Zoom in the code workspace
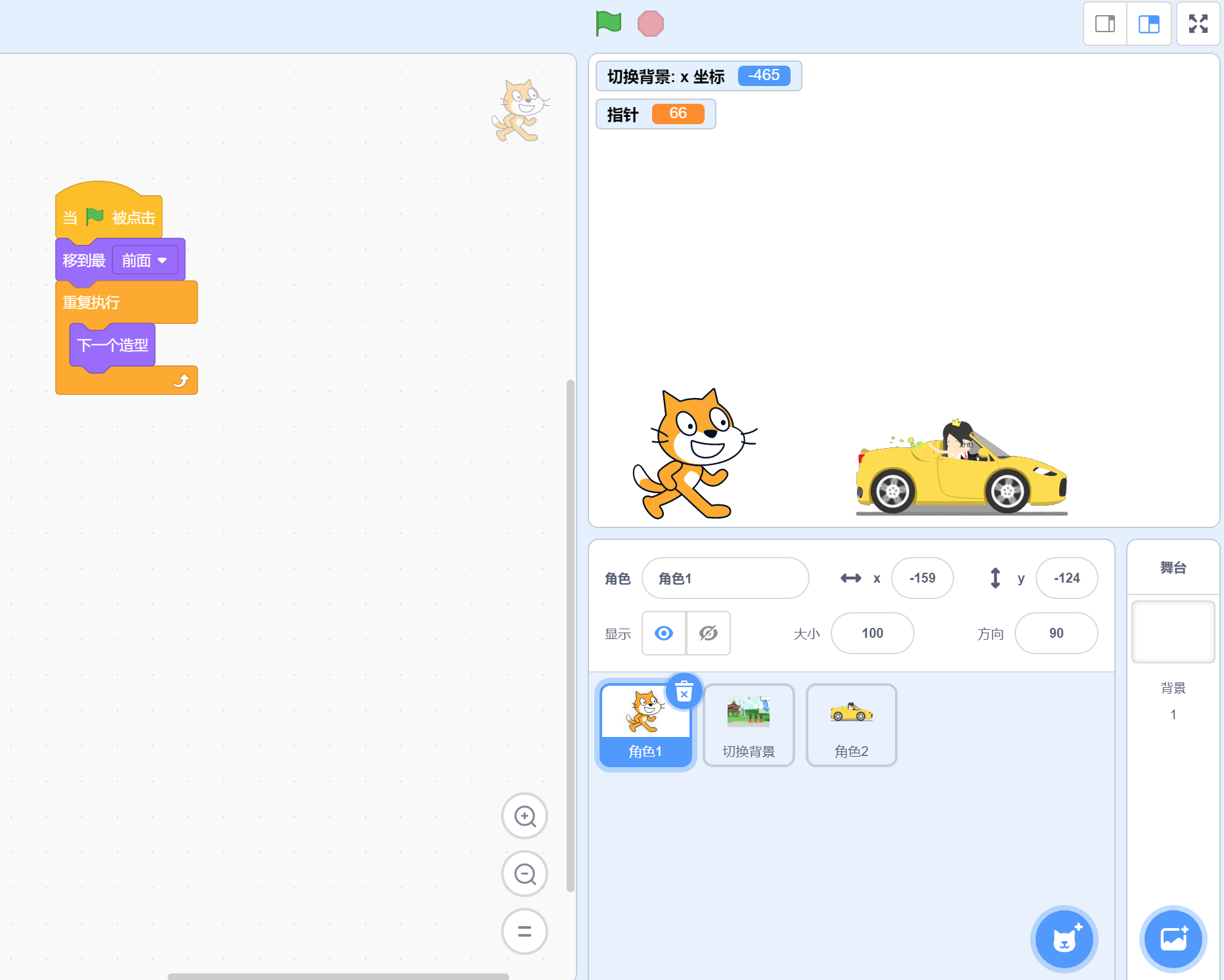Image resolution: width=1224 pixels, height=980 pixels. (525, 816)
